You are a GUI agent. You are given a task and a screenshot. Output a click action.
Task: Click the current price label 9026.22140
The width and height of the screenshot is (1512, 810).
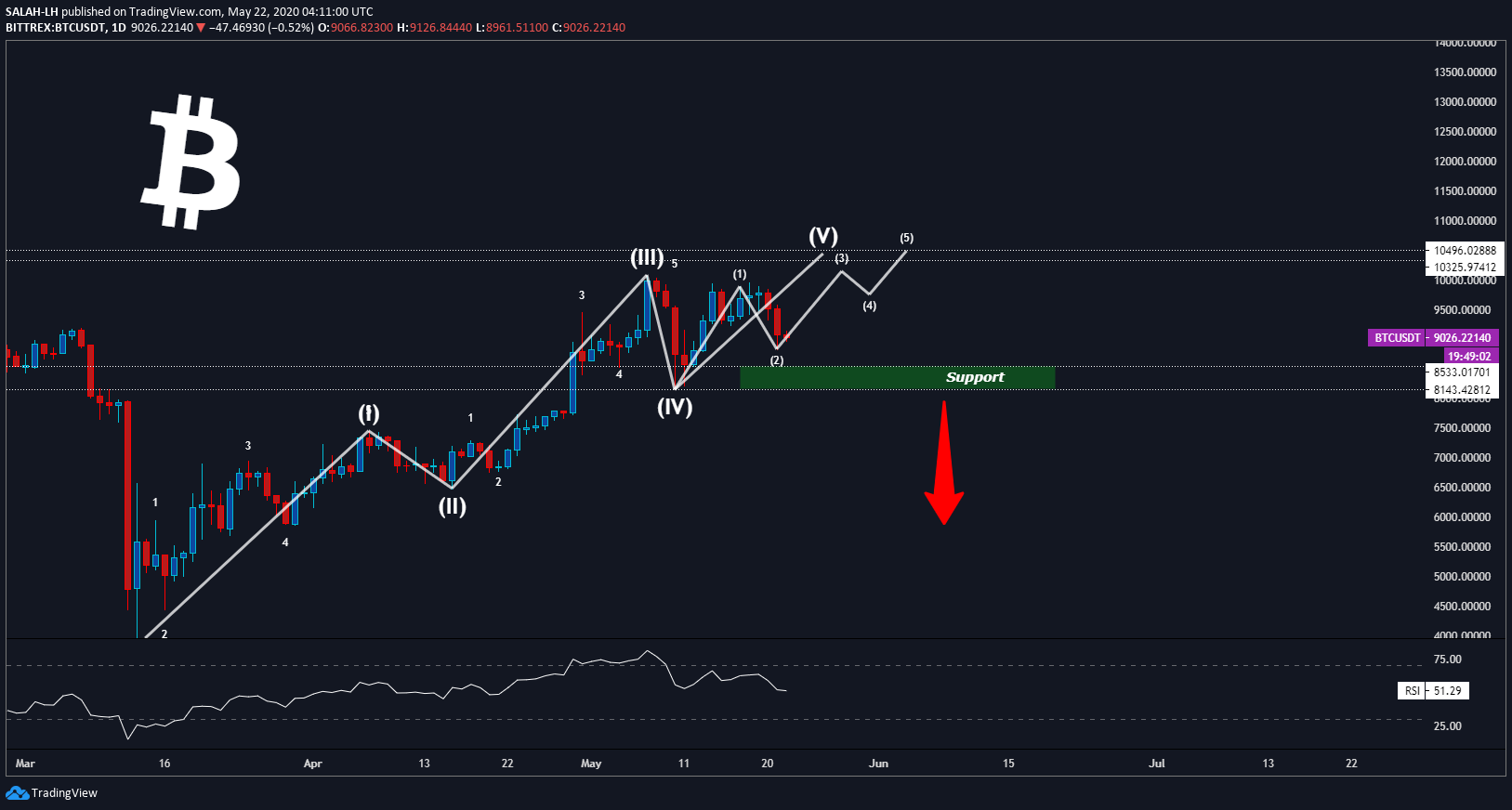1462,338
